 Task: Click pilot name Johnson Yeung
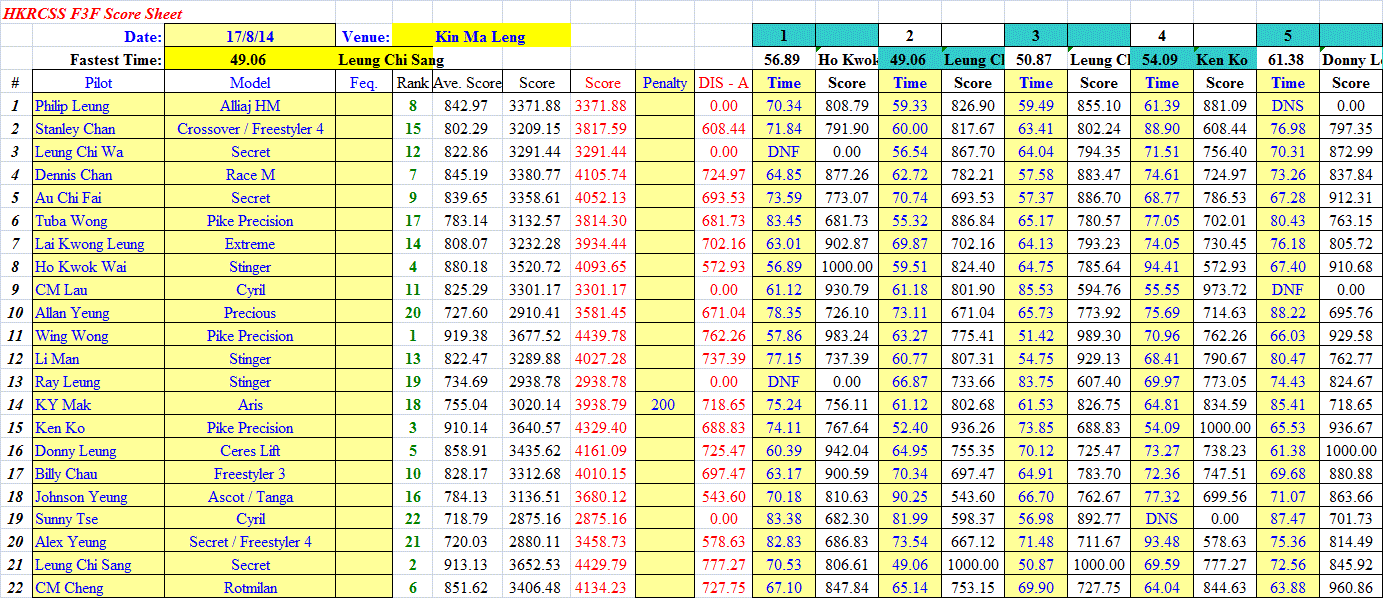(81, 497)
